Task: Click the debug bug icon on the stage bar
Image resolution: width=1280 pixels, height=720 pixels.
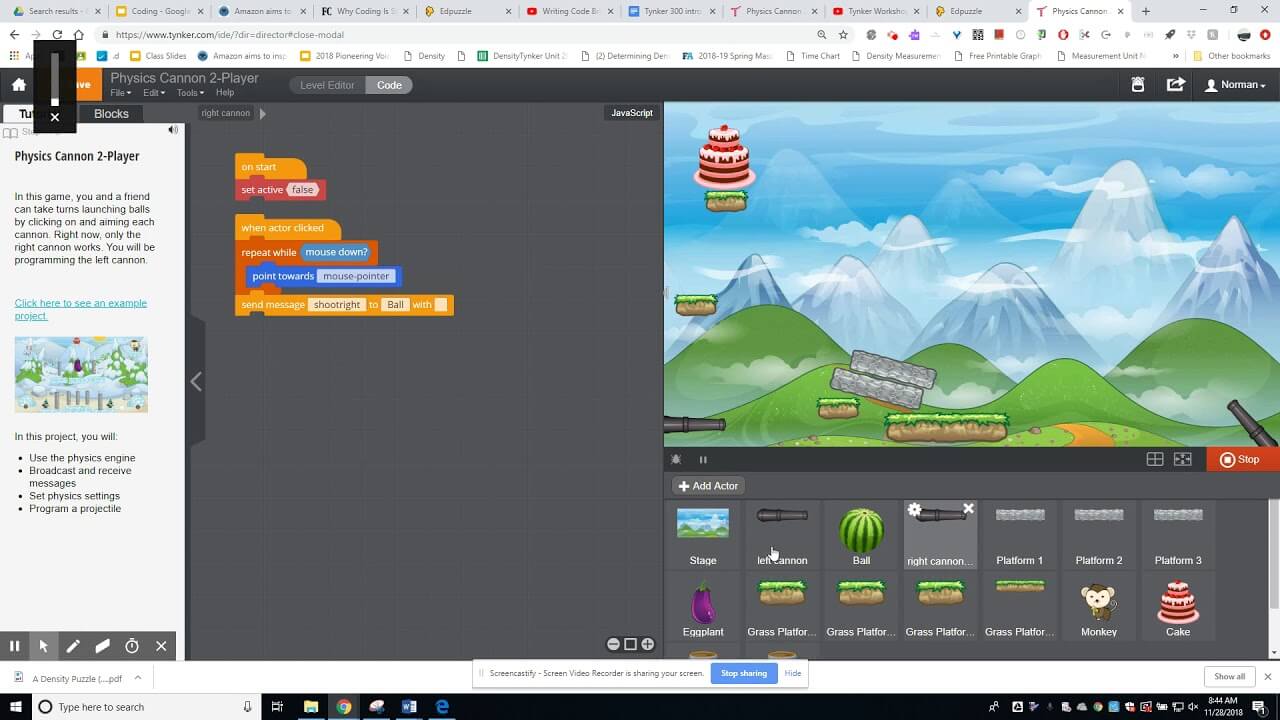Action: (x=676, y=459)
